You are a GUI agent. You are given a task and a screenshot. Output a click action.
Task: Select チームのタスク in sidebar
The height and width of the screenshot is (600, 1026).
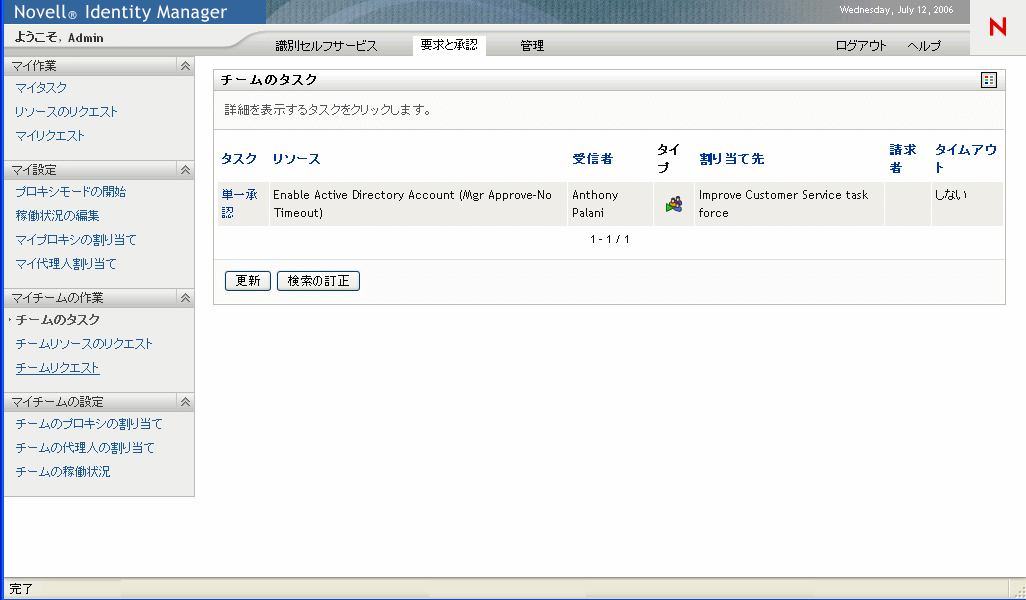(58, 320)
